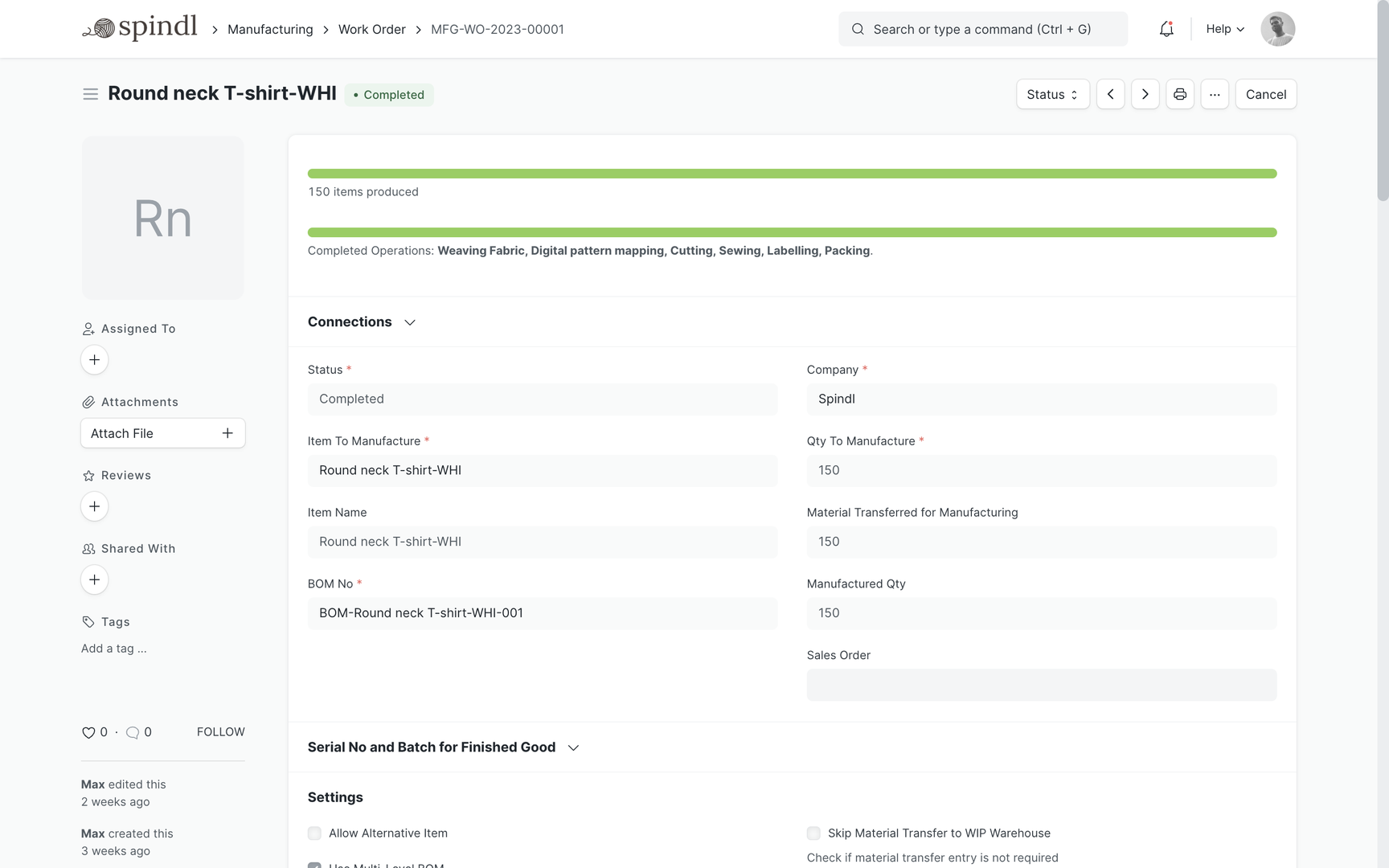Click the Cancel button
Viewport: 1389px width, 868px height.
pyautogui.click(x=1265, y=94)
